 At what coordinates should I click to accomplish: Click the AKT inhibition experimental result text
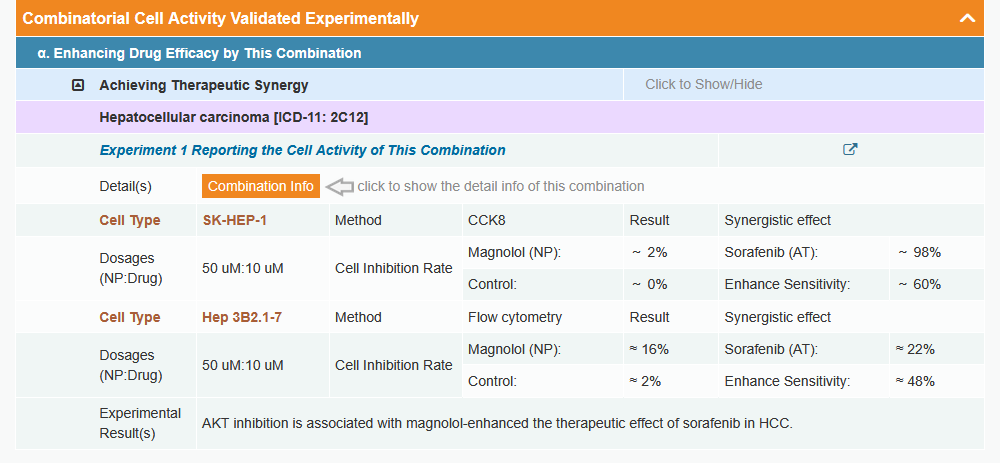(x=497, y=423)
